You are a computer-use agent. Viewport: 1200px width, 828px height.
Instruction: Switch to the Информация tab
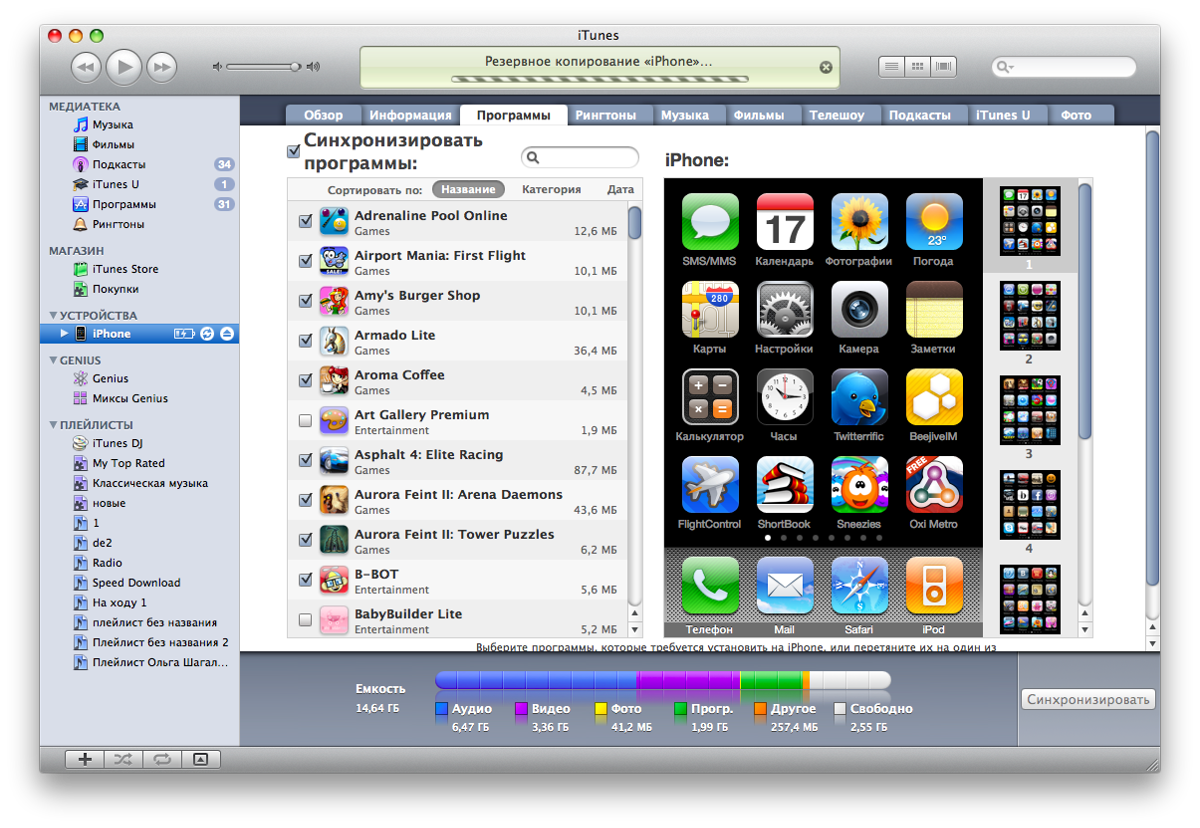pos(410,115)
